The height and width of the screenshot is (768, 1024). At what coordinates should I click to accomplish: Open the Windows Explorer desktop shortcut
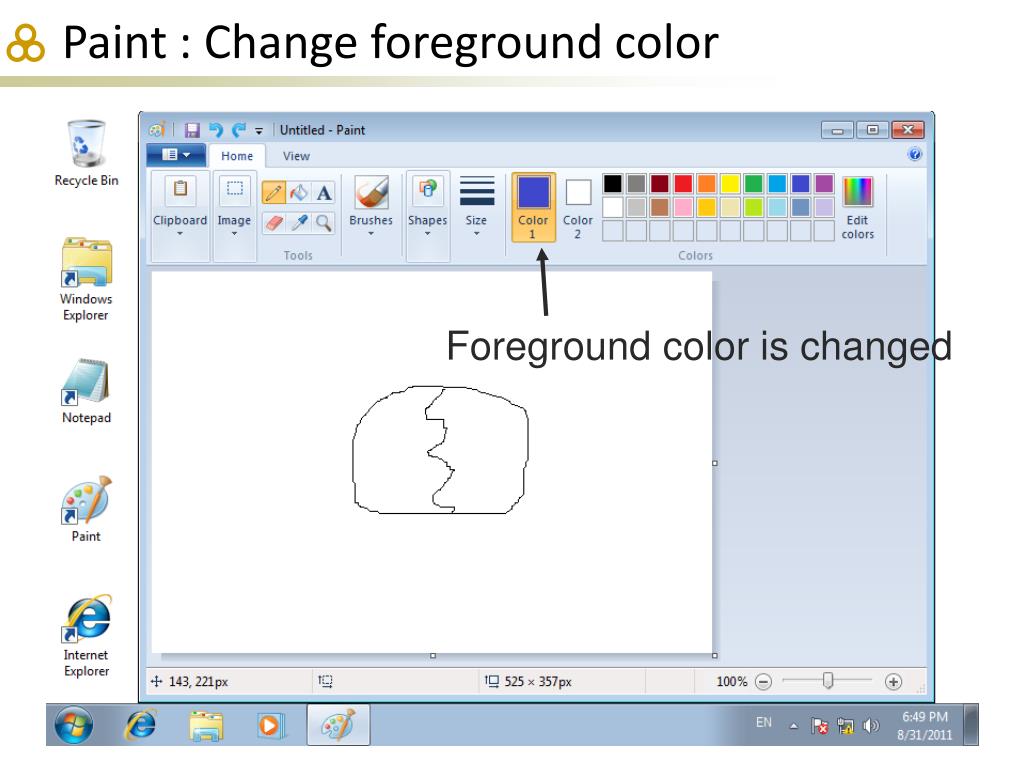coord(86,280)
